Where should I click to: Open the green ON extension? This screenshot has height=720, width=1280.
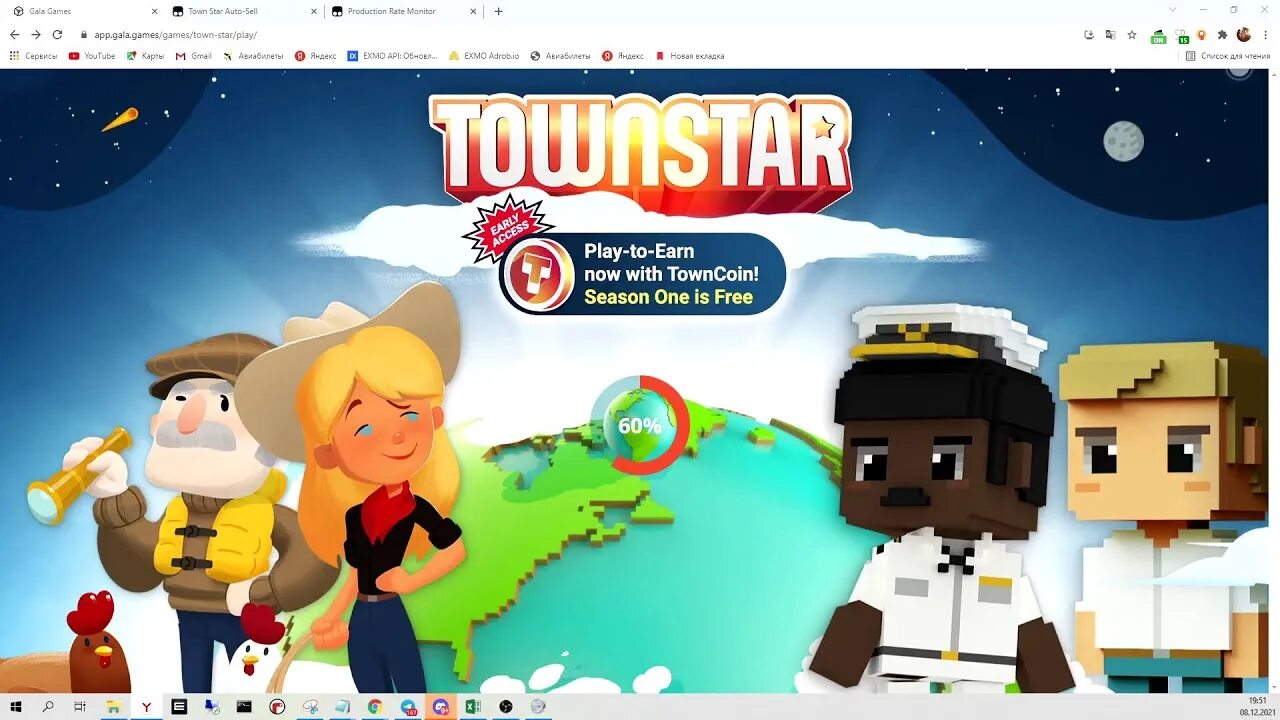1158,36
